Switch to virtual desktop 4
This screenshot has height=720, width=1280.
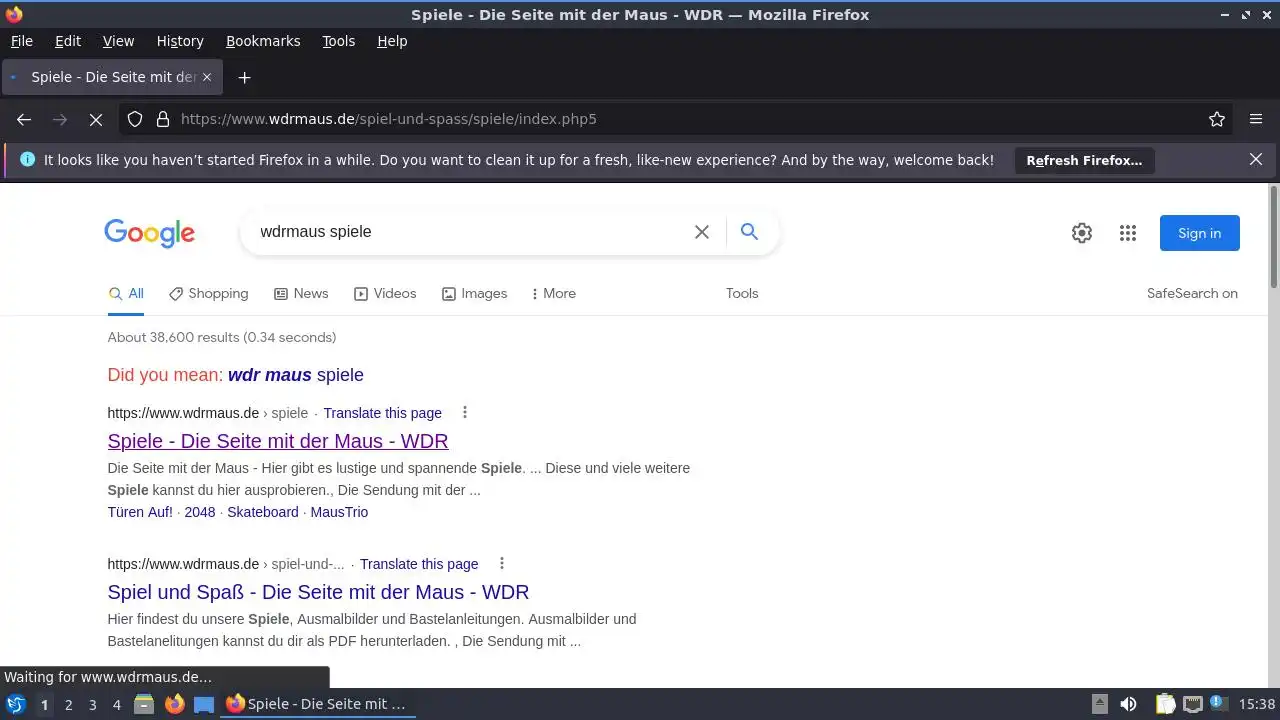coord(116,704)
